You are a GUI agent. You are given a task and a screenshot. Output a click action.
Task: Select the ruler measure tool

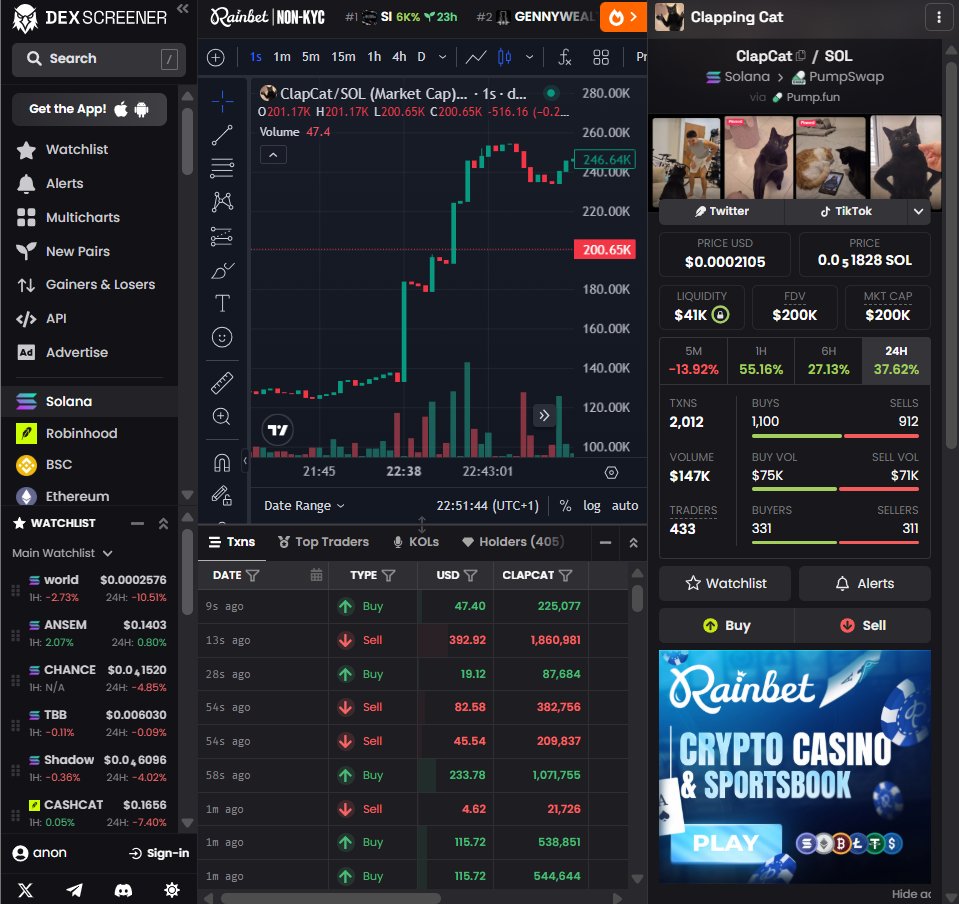click(222, 383)
